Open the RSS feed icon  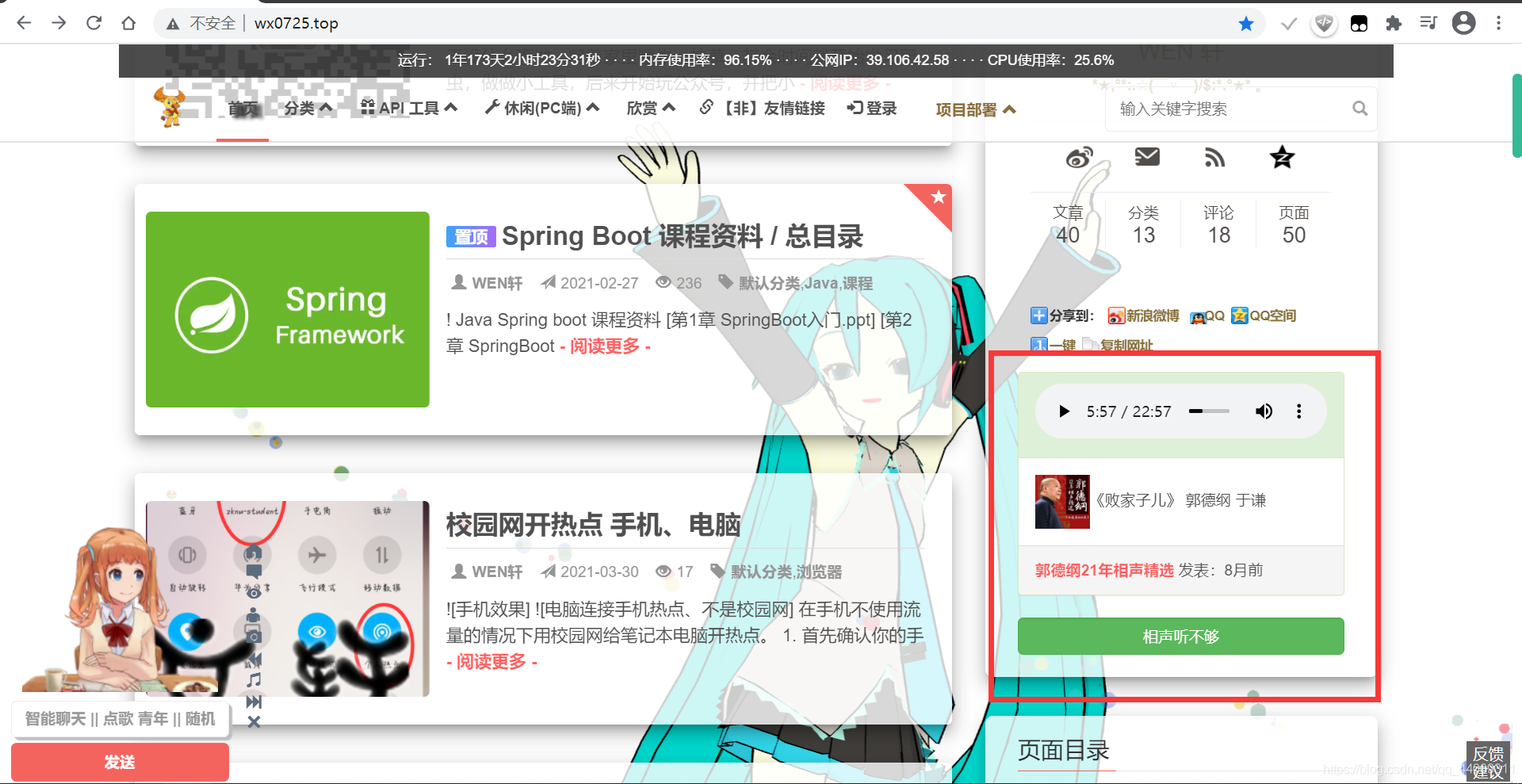pyautogui.click(x=1214, y=158)
